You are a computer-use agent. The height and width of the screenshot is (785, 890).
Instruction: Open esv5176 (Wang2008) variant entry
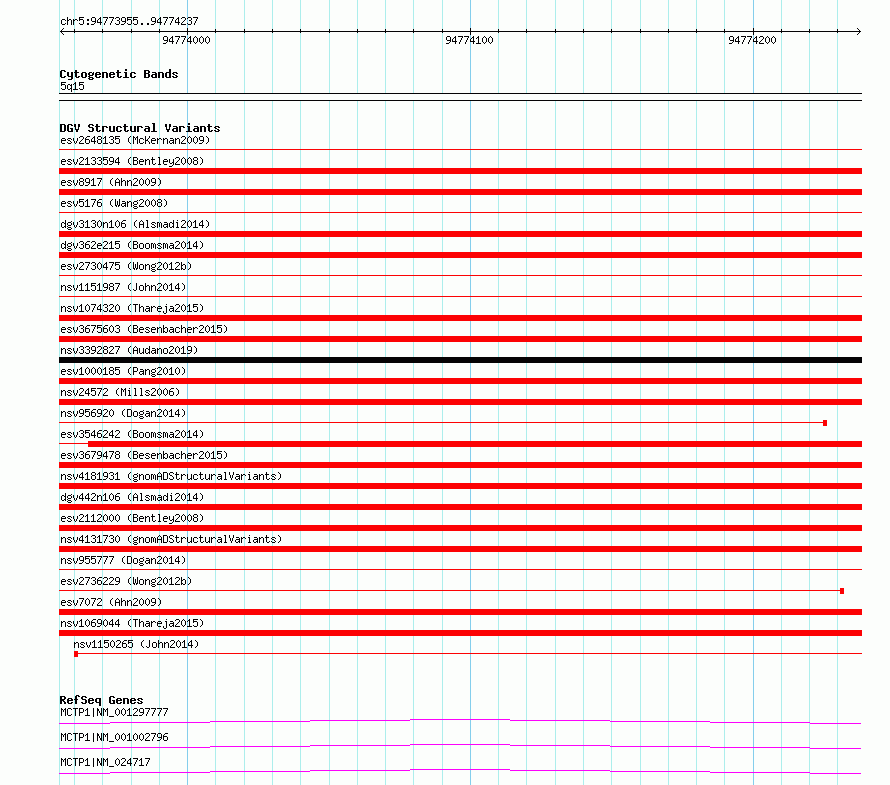(x=114, y=203)
